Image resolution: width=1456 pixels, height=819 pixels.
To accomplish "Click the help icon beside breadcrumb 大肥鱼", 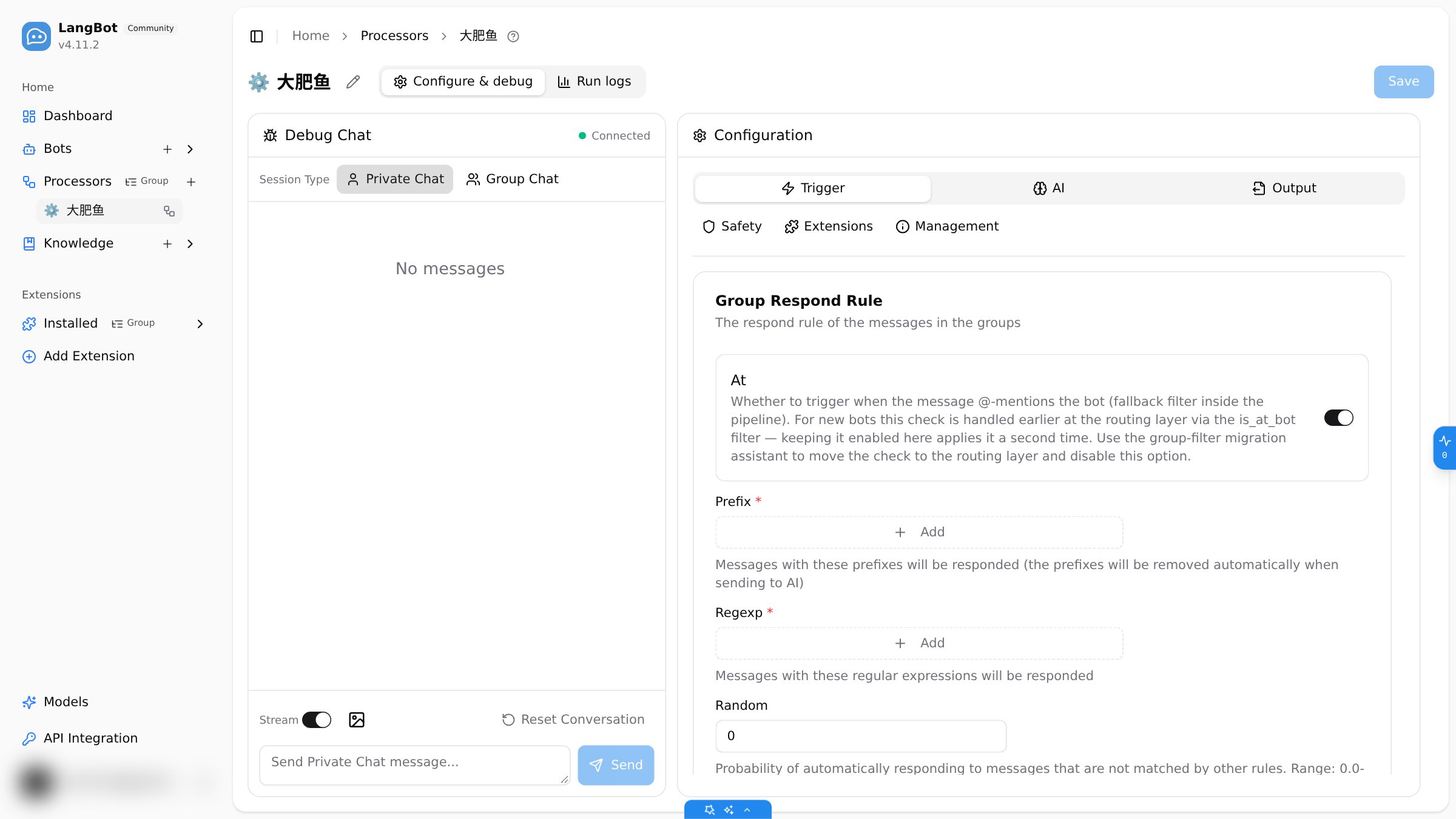I will tap(513, 36).
